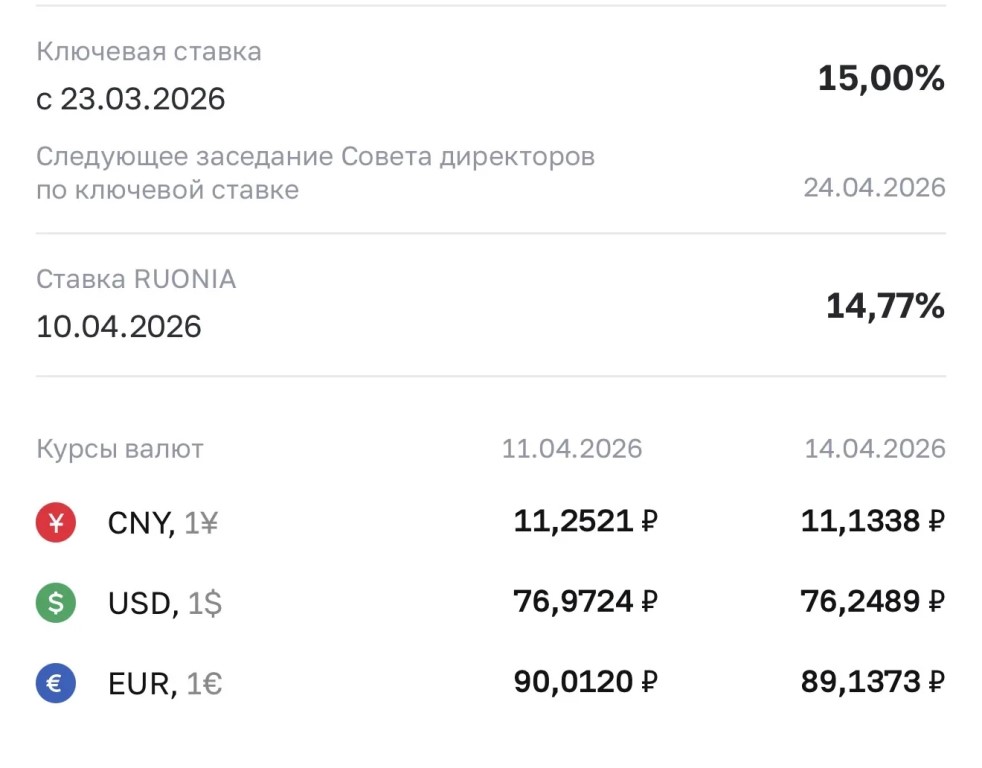Open the Ключевая ставка label
This screenshot has height=768, width=982.
pos(149,52)
